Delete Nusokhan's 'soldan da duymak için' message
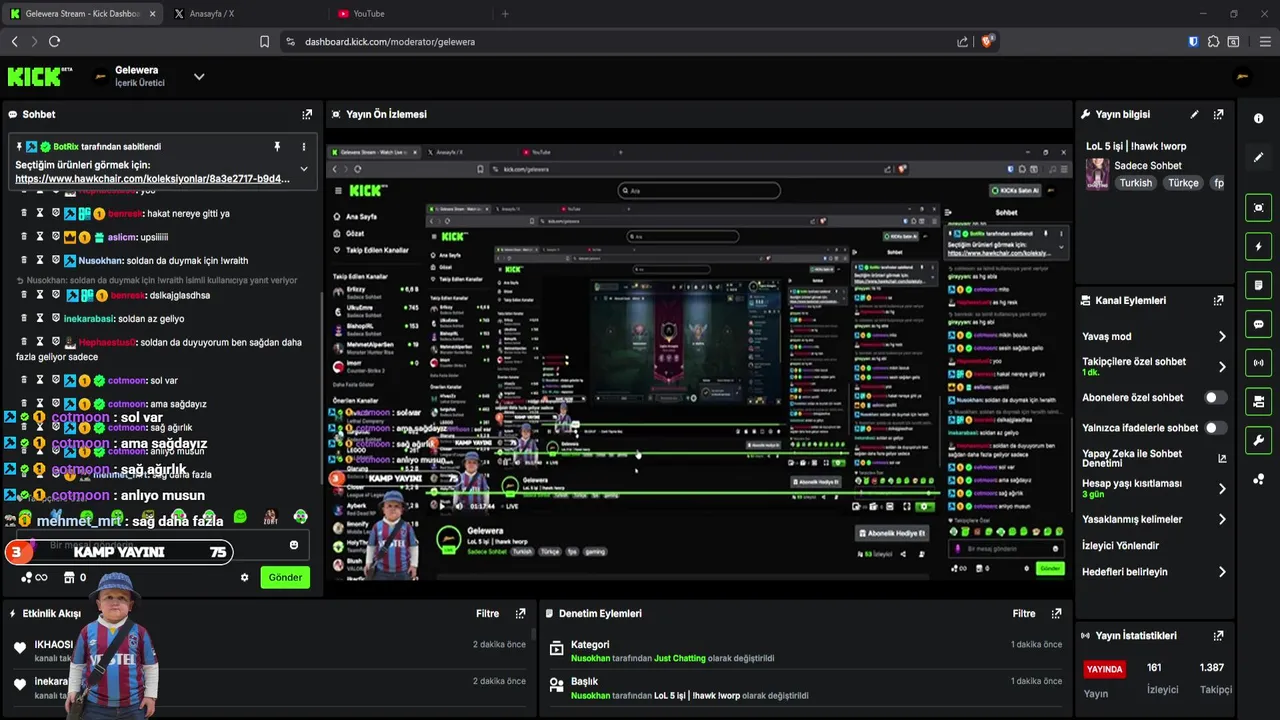The image size is (1280, 720). [x=24, y=260]
